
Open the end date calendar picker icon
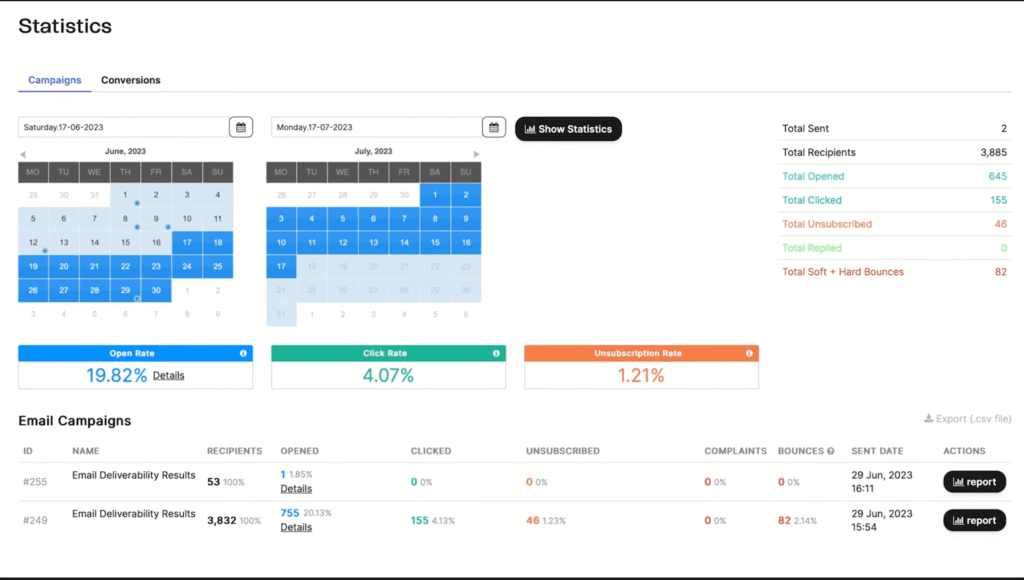(494, 127)
